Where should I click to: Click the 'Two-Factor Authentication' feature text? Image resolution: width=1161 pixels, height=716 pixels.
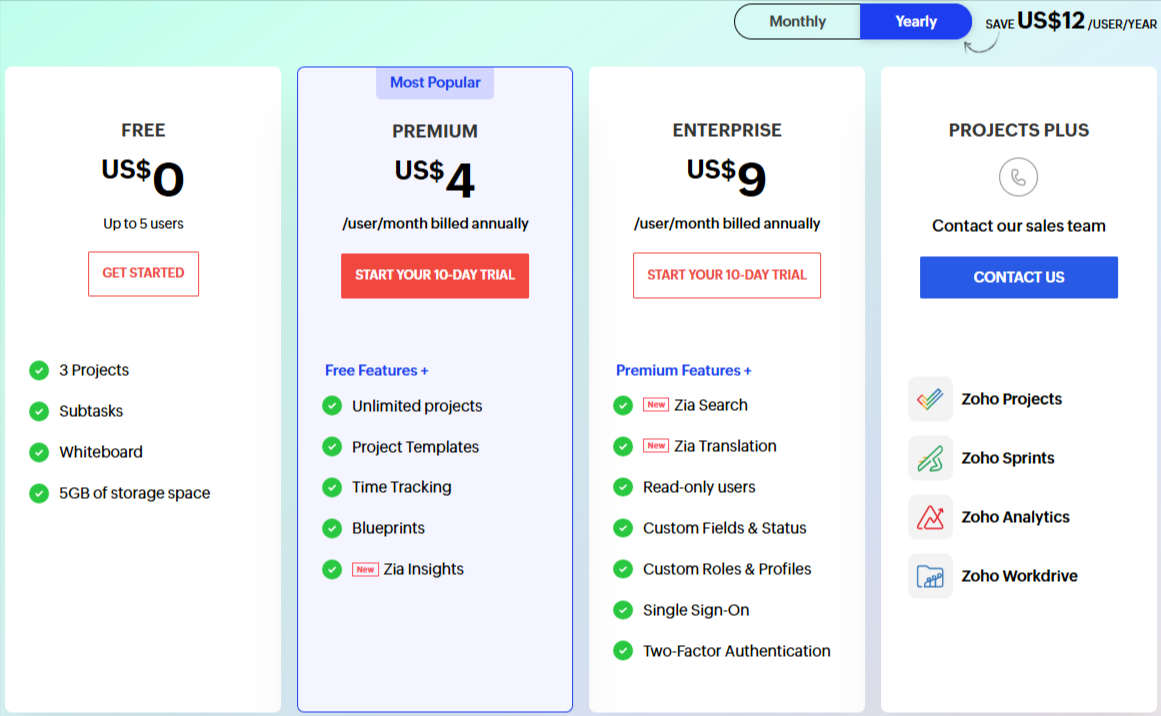coord(737,651)
